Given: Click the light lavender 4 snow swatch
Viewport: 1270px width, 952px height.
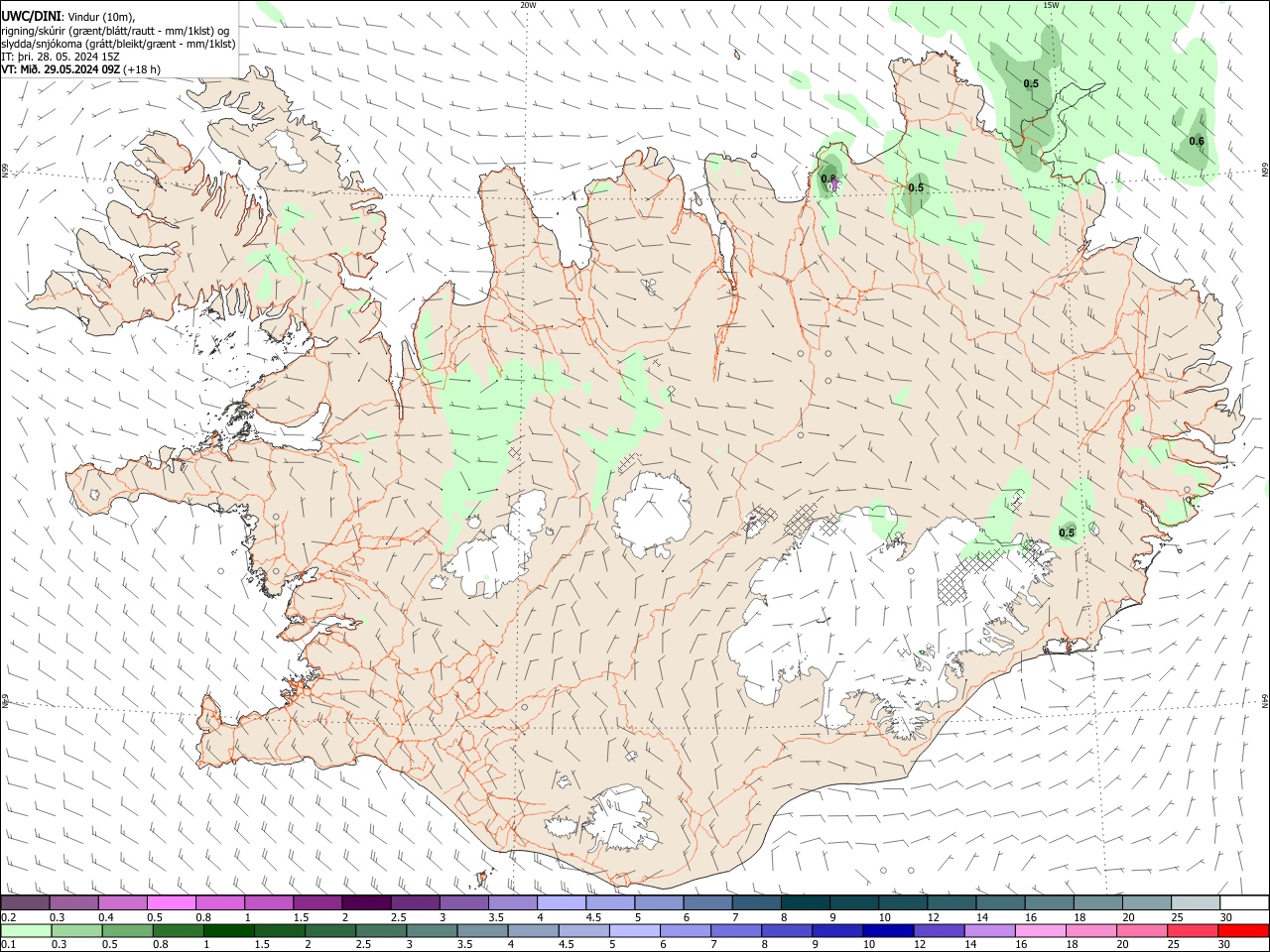Looking at the screenshot, I should (561, 902).
